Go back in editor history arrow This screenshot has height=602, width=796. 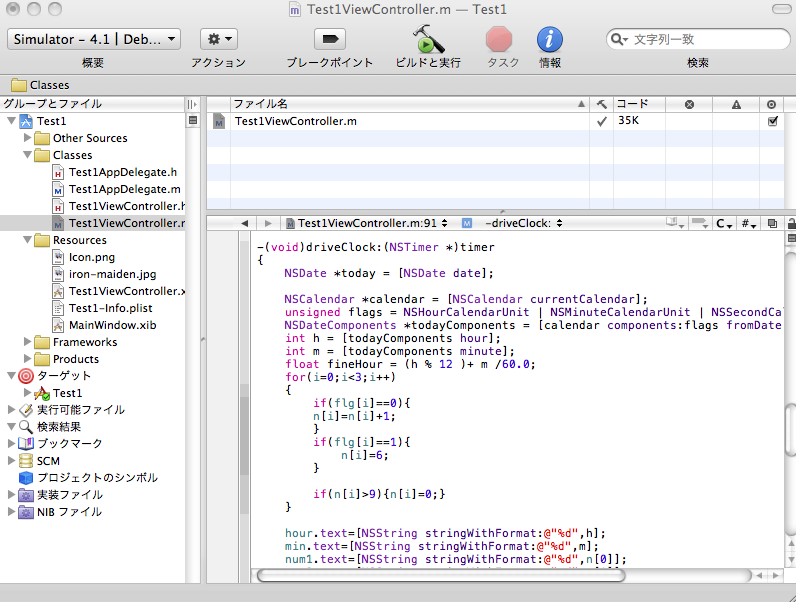coord(245,223)
